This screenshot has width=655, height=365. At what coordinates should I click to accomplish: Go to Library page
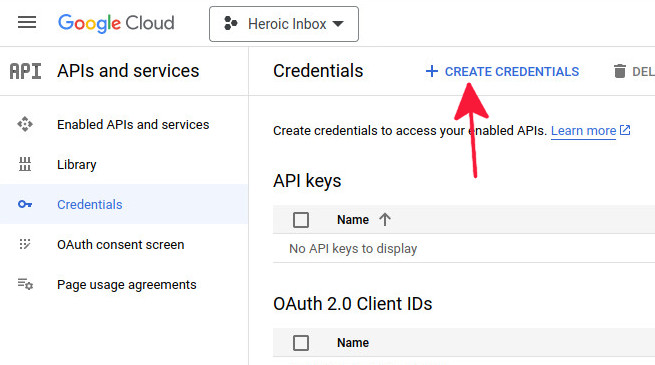pyautogui.click(x=76, y=165)
